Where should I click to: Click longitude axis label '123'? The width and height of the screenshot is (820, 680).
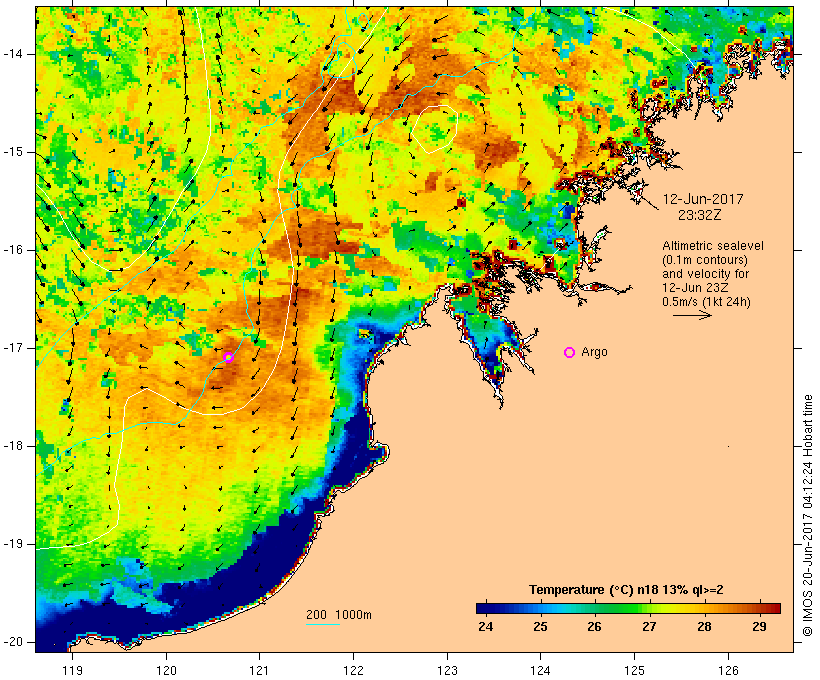click(447, 670)
